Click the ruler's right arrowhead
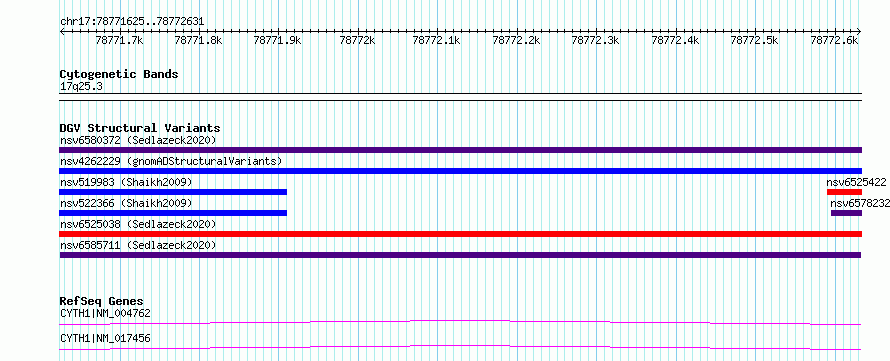The image size is (890, 361). click(859, 32)
